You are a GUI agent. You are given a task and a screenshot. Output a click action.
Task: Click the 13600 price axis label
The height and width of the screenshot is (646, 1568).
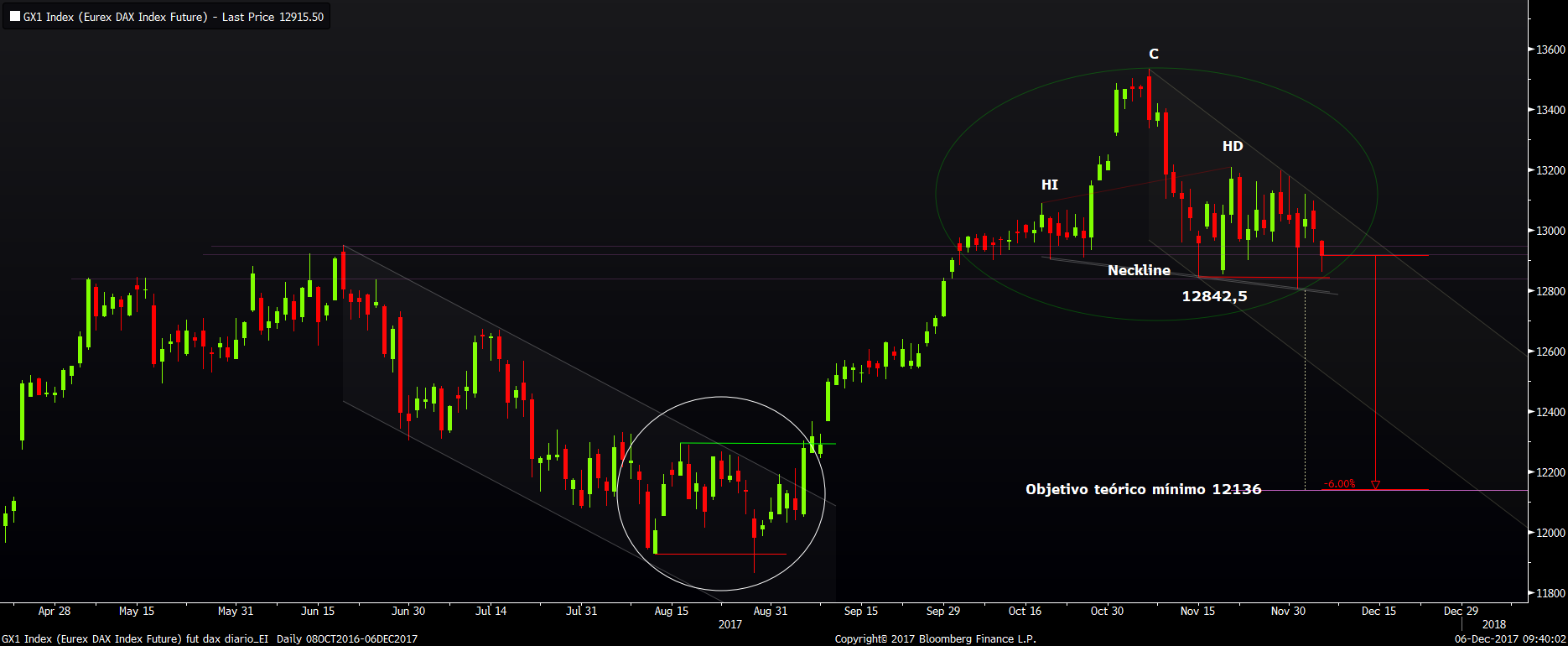(1550, 49)
